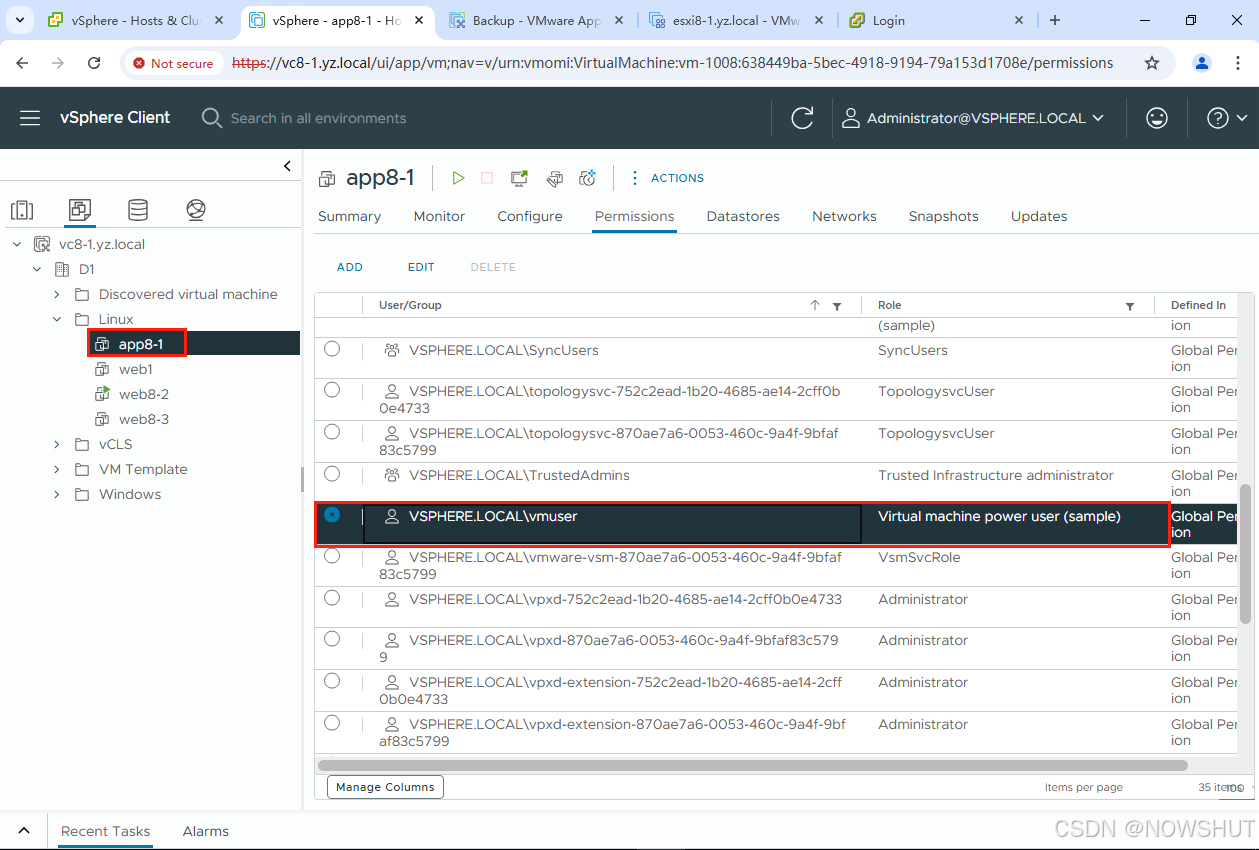This screenshot has width=1259, height=850.
Task: Select radio for topologysvc-752c2ead row
Action: tap(332, 390)
